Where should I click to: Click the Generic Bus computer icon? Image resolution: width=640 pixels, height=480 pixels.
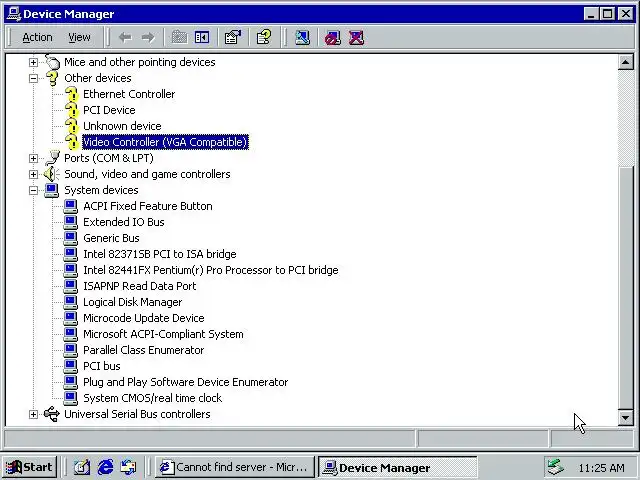pos(71,238)
